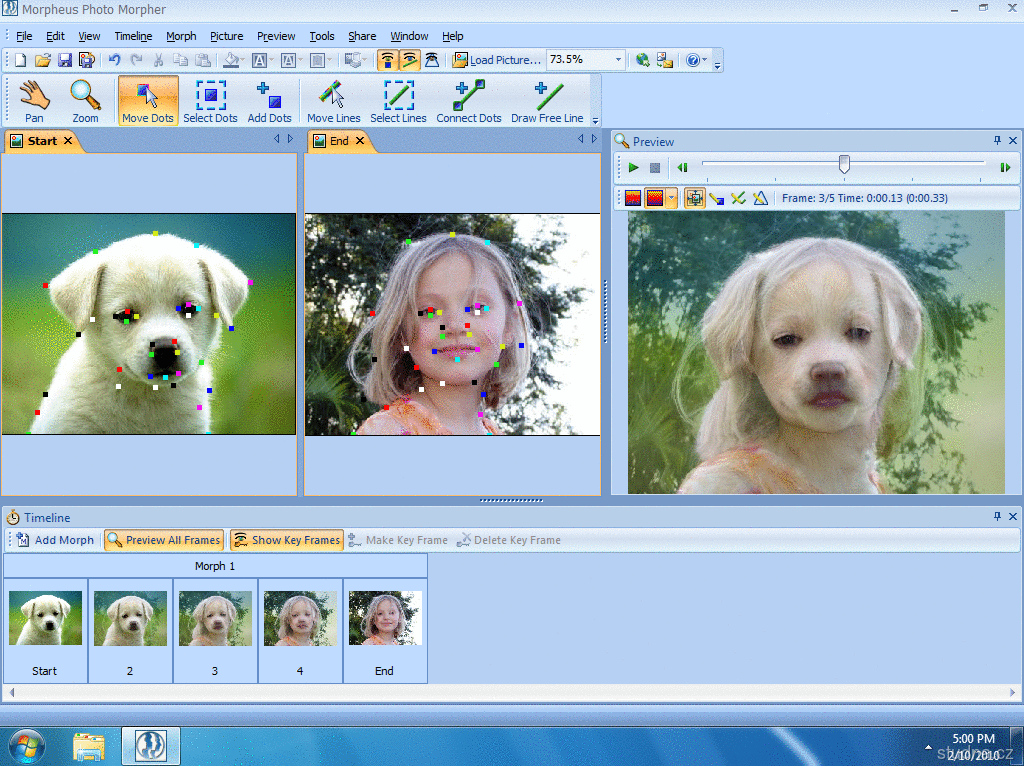The width and height of the screenshot is (1024, 766).
Task: Click the Load Picture button
Action: 497,60
